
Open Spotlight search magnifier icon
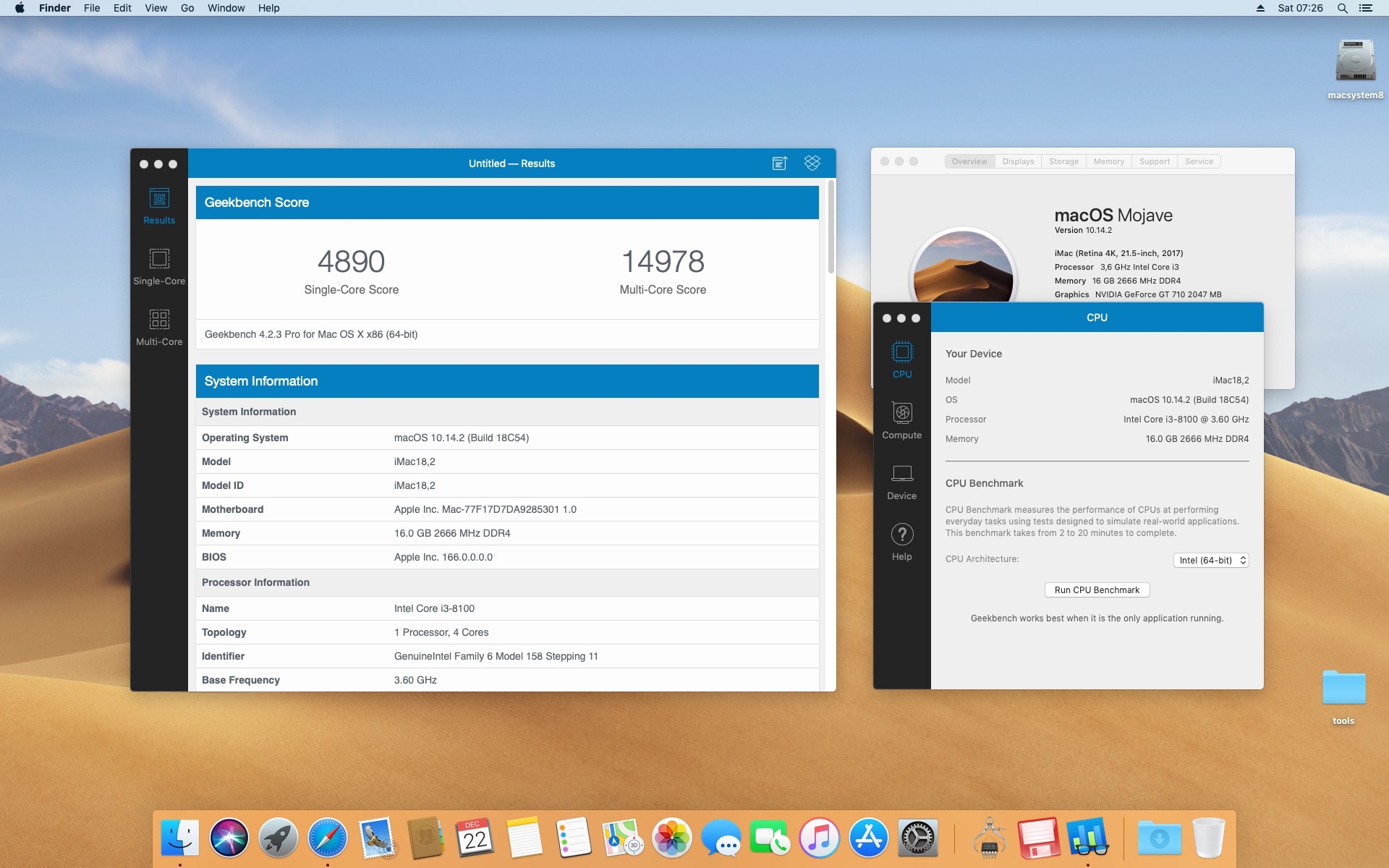click(1342, 8)
